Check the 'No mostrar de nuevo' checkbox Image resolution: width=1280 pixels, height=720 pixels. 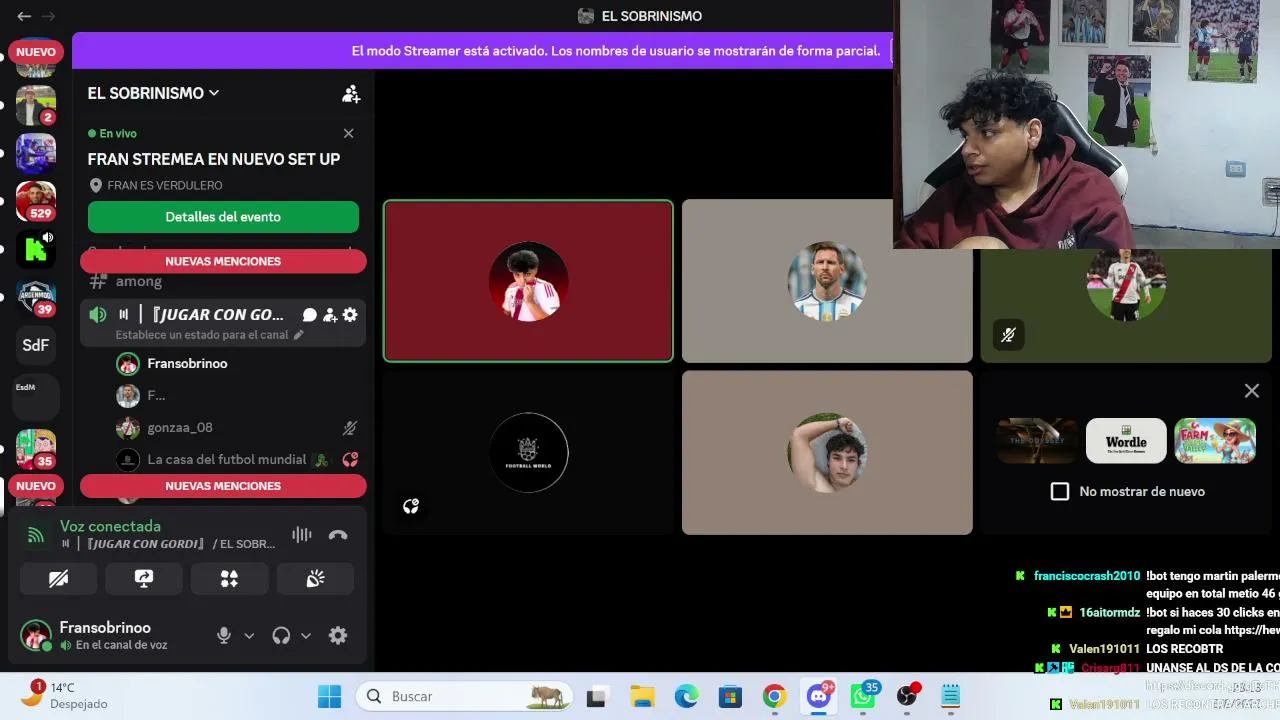[1060, 491]
